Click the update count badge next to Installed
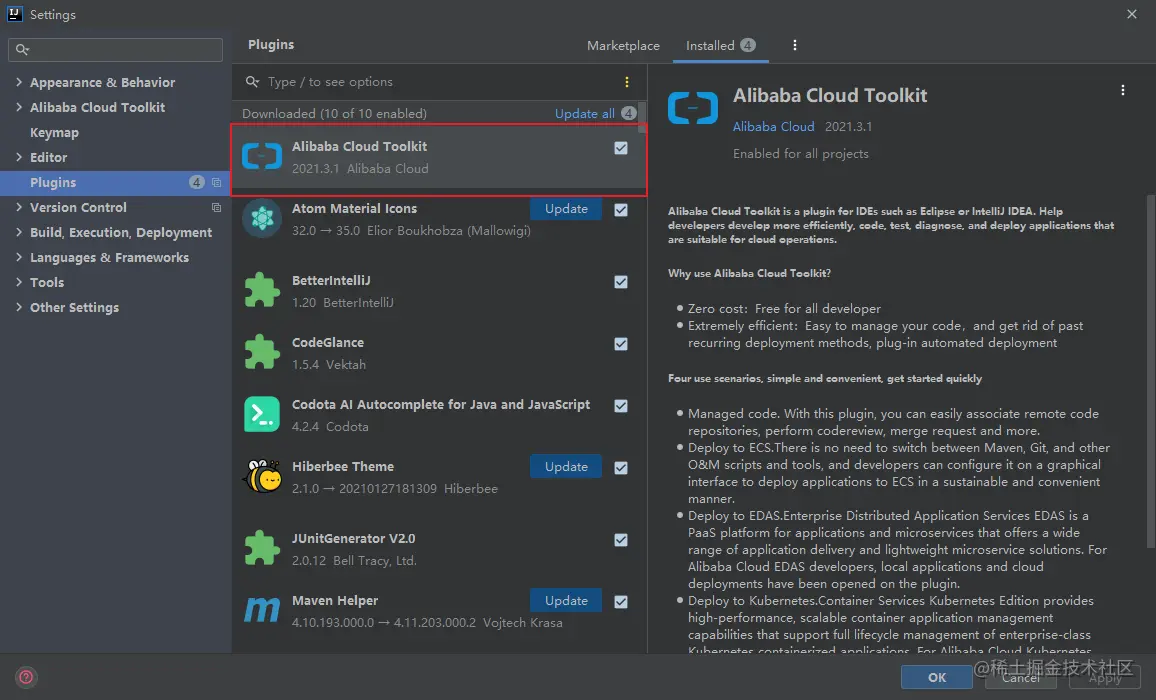Image resolution: width=1156 pixels, height=700 pixels. pyautogui.click(x=748, y=45)
